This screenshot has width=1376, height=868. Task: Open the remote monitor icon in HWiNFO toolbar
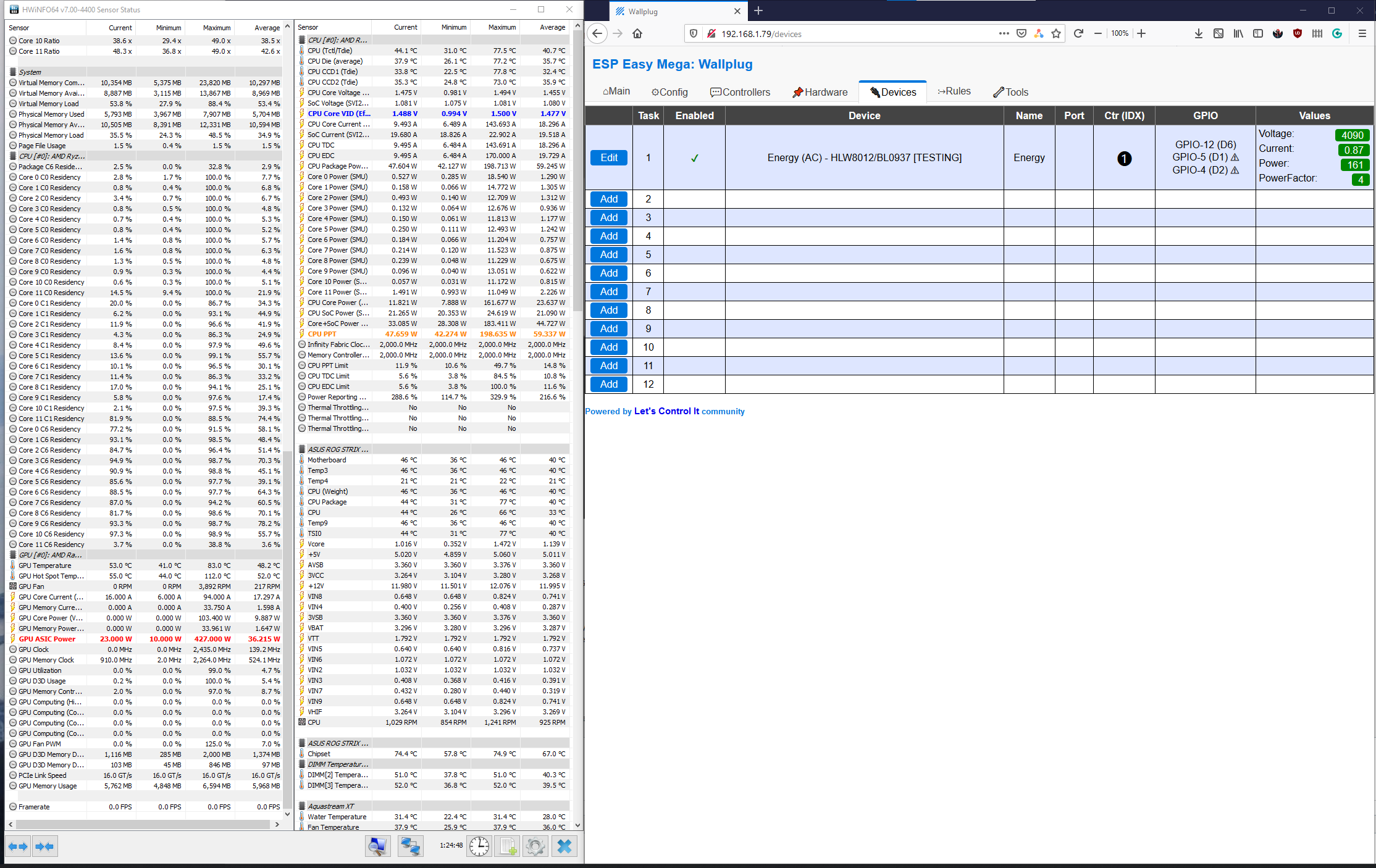[x=377, y=846]
